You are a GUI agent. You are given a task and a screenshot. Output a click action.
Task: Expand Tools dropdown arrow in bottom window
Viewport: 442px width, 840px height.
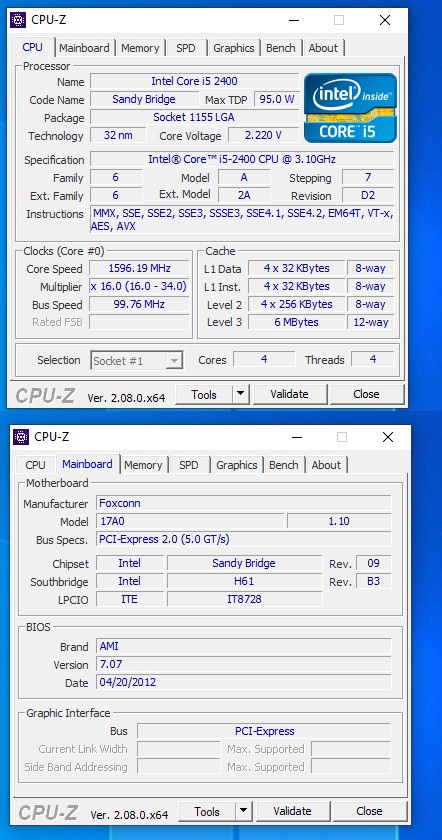click(244, 812)
